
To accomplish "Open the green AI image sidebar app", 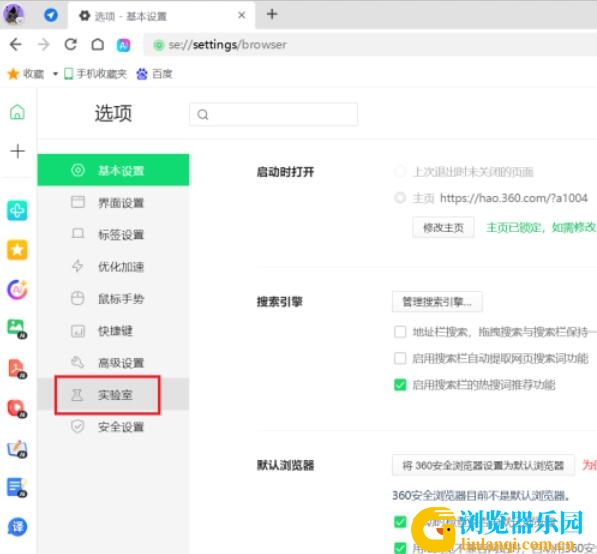I will (x=17, y=329).
